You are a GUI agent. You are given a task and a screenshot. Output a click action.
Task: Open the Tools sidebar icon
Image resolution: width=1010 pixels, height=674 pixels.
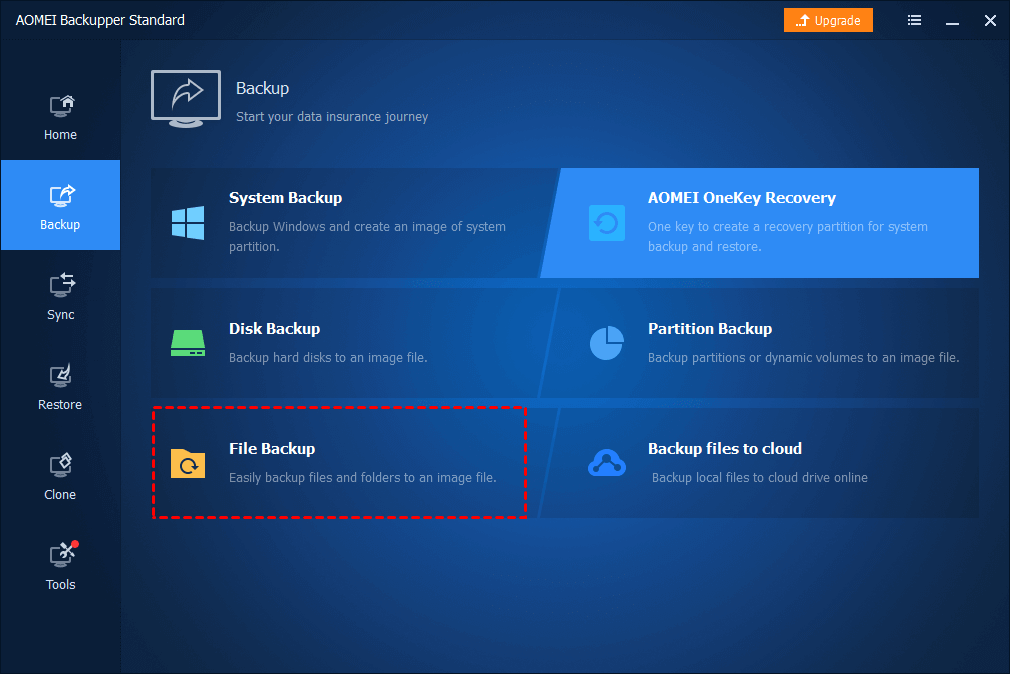click(x=60, y=555)
